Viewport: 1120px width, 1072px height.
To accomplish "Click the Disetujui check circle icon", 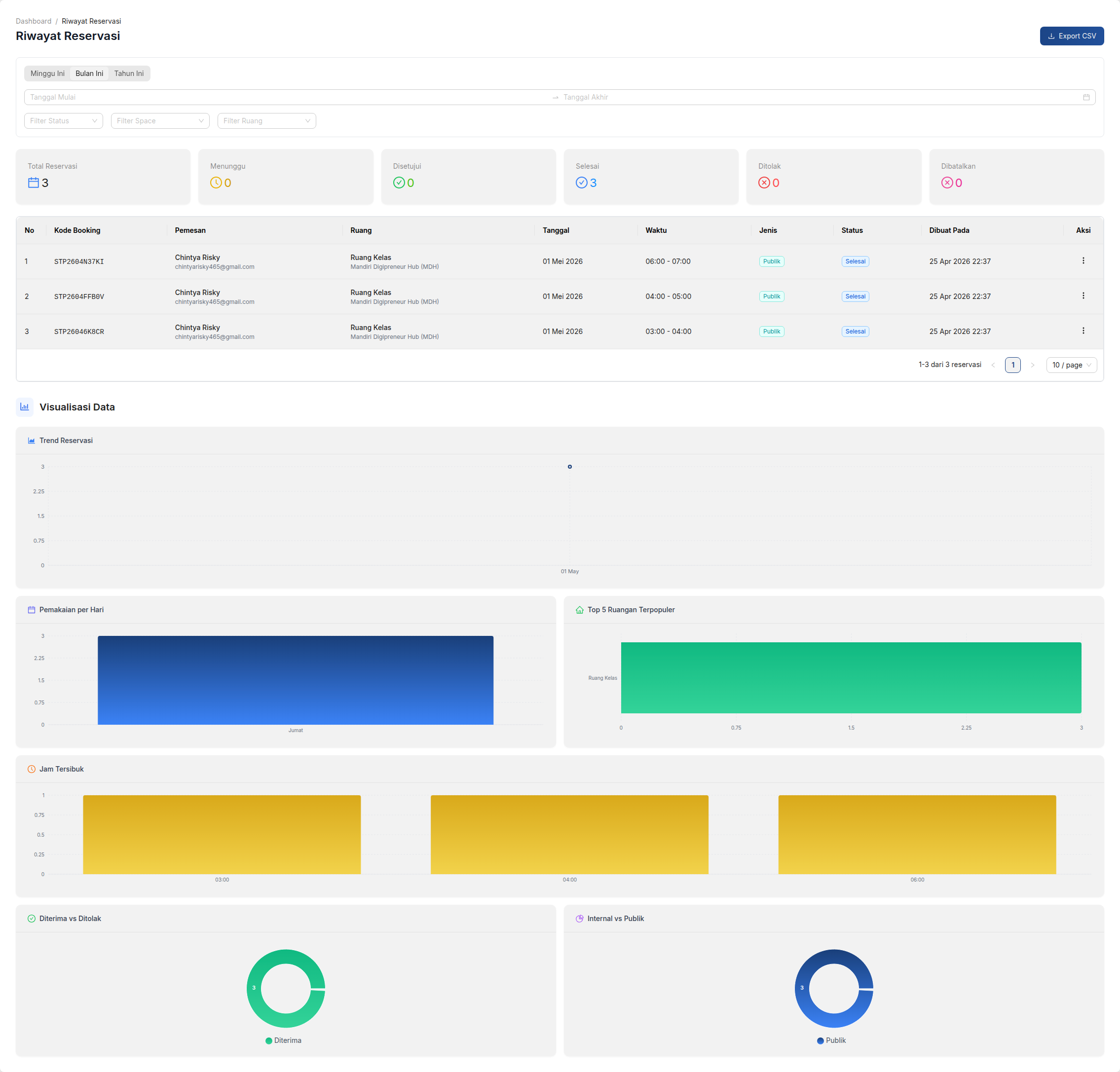I will [x=399, y=183].
